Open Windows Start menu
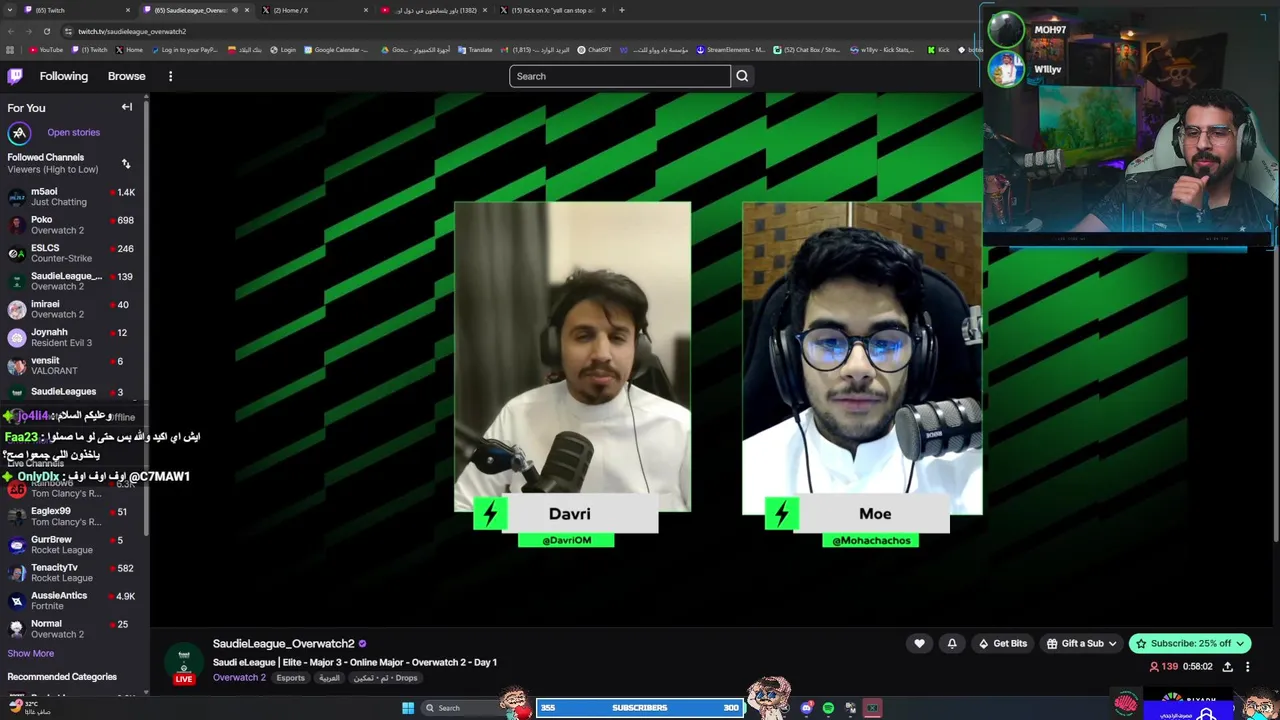 point(408,708)
